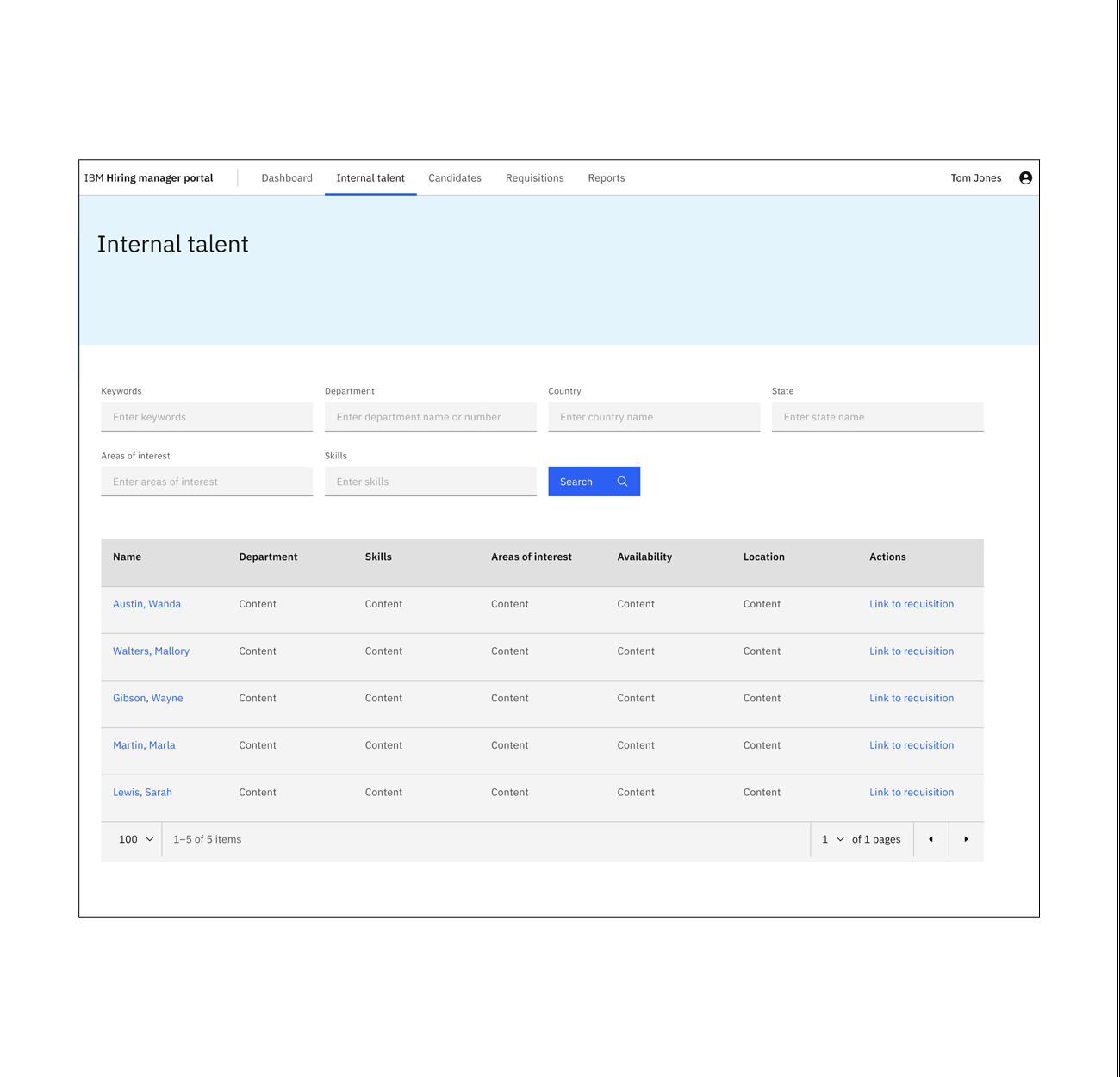Click the next page arrow icon
This screenshot has width=1120, height=1077.
[966, 839]
